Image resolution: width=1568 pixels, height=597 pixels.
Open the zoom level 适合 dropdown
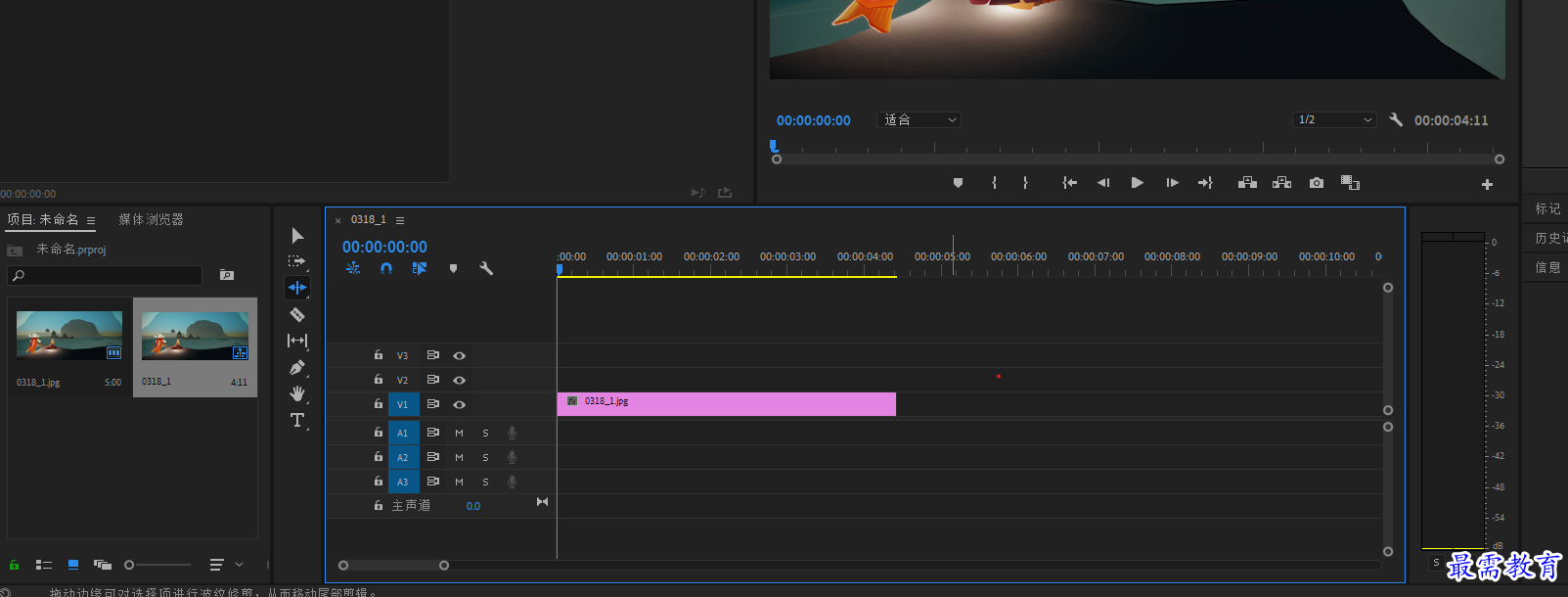pyautogui.click(x=919, y=119)
